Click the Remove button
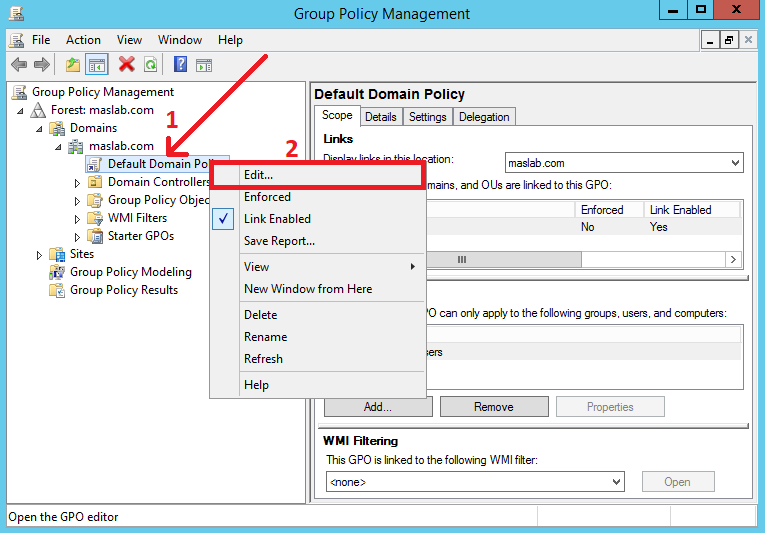 pyautogui.click(x=493, y=407)
